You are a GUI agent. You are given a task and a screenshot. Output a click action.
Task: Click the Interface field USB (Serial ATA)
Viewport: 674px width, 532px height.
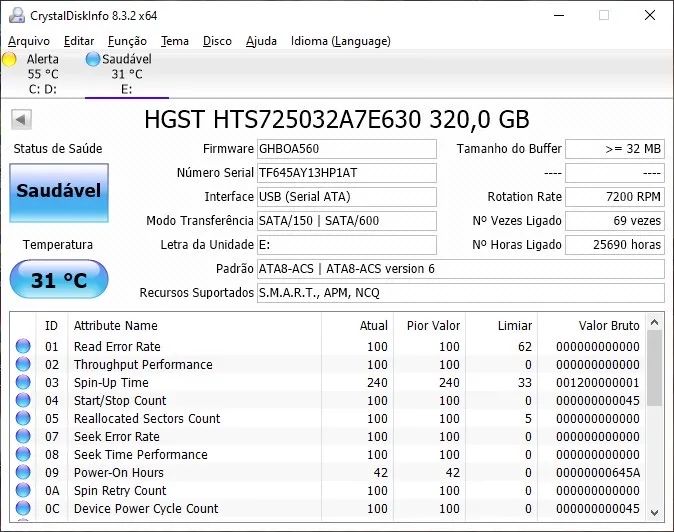tap(347, 197)
